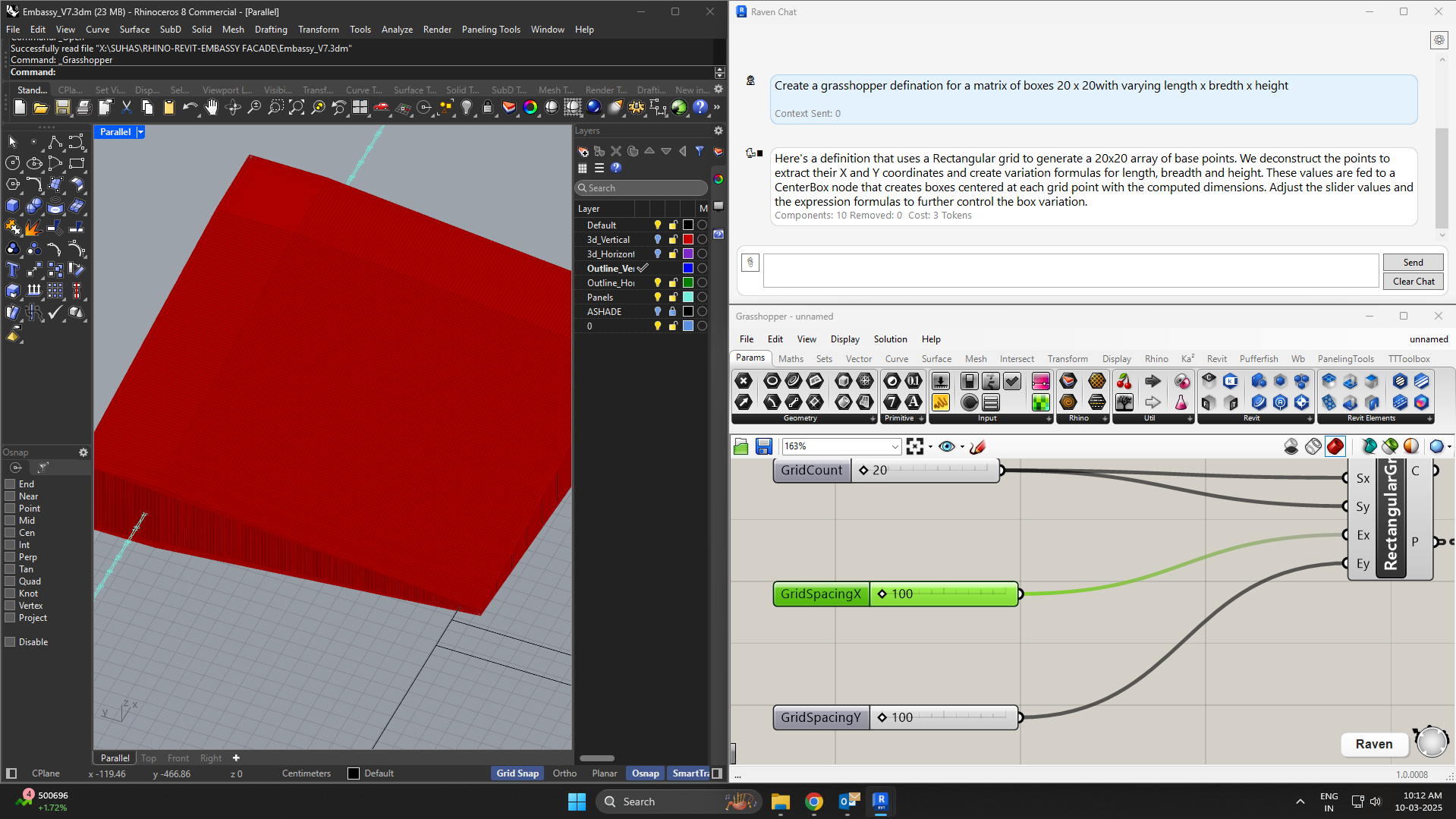Toggle visibility of the Panels layer lightbulb
Screen dimensions: 1456x819
[x=657, y=297]
